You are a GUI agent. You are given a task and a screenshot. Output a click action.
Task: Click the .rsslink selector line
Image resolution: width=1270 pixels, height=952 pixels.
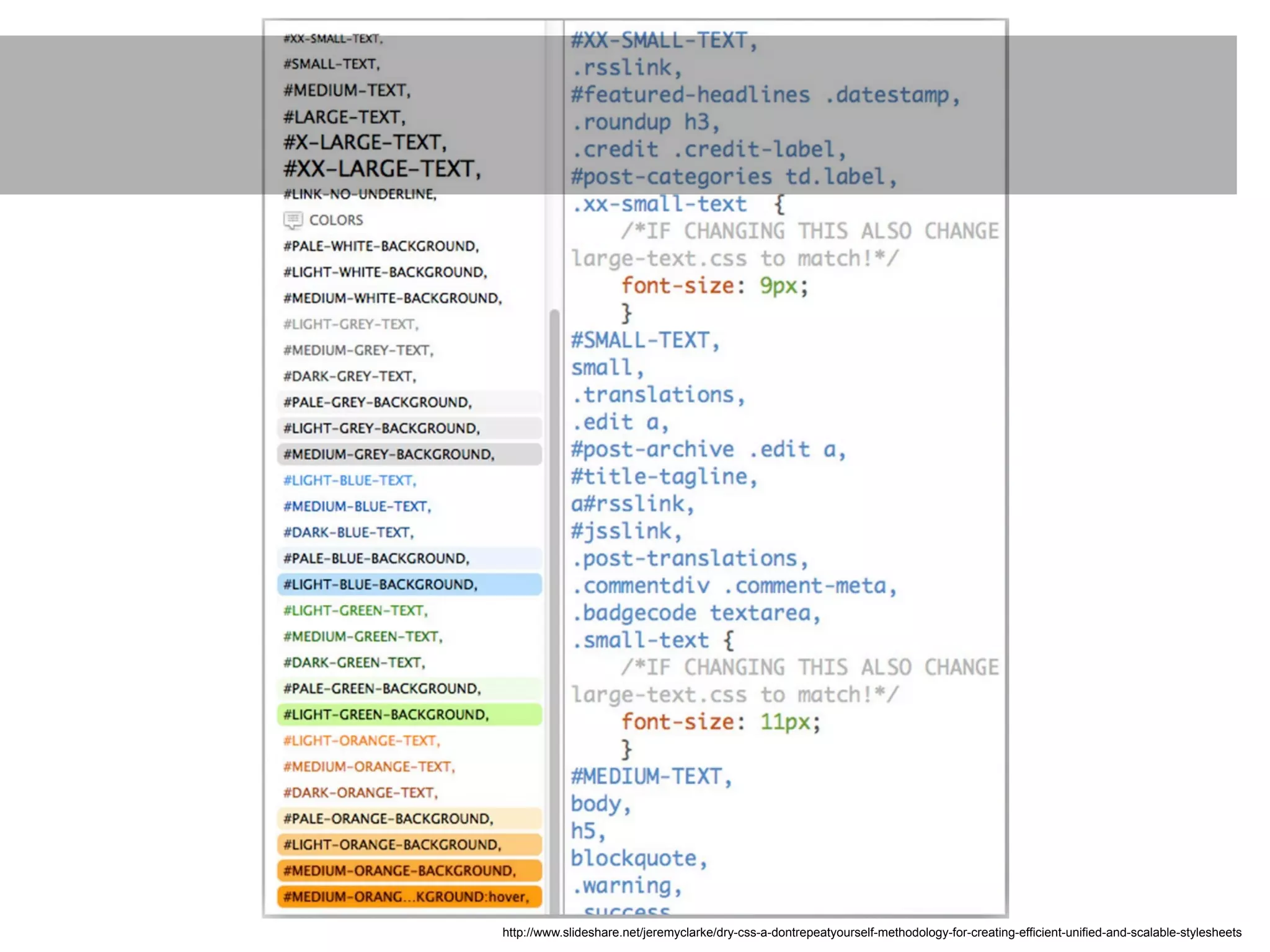[627, 68]
